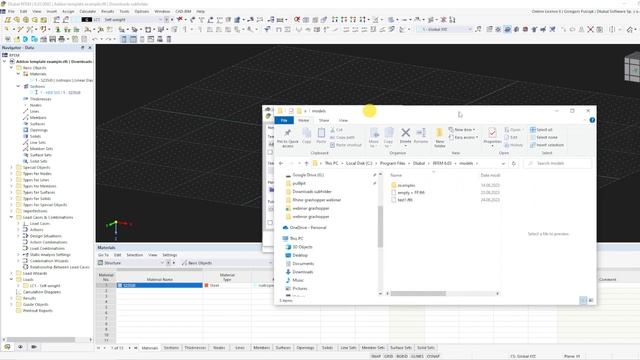Image resolution: width=640 pixels, height=360 pixels.
Task: Click the Search models field in Explorer
Action: (558, 163)
